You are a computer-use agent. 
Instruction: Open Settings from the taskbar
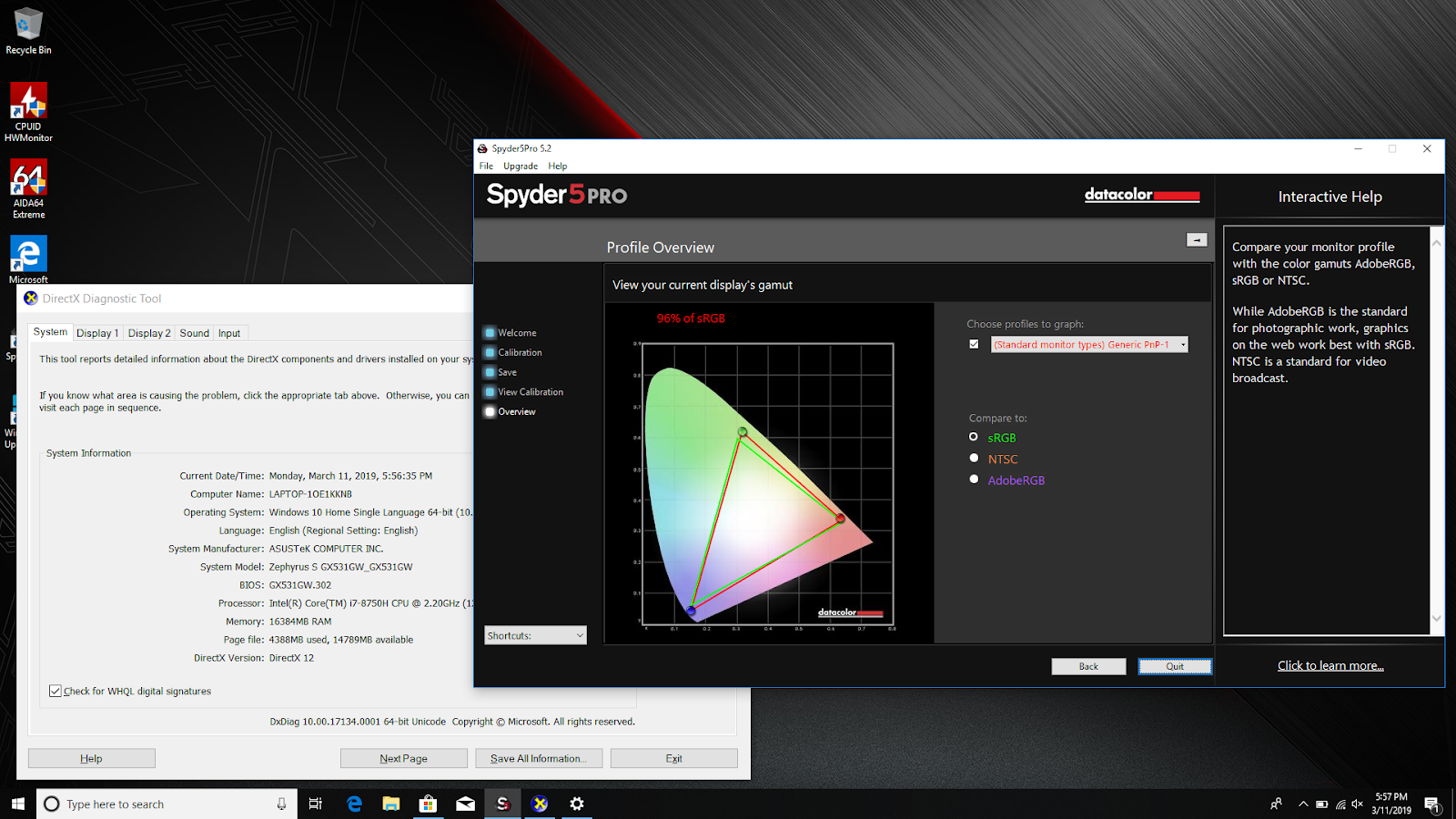coord(577,804)
